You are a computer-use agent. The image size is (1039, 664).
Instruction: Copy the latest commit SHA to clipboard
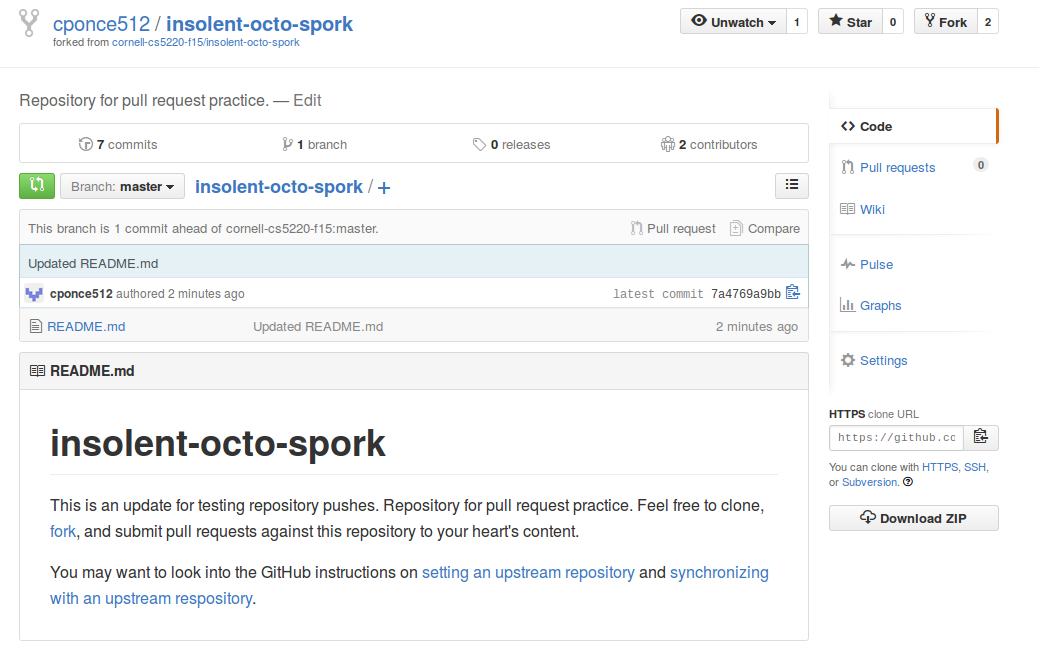tap(793, 292)
